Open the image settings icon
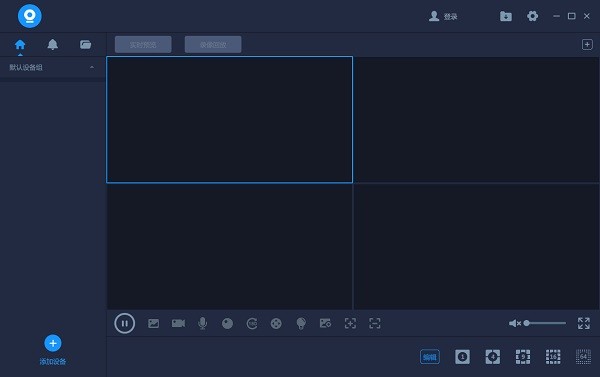600x377 pixels. coord(325,323)
